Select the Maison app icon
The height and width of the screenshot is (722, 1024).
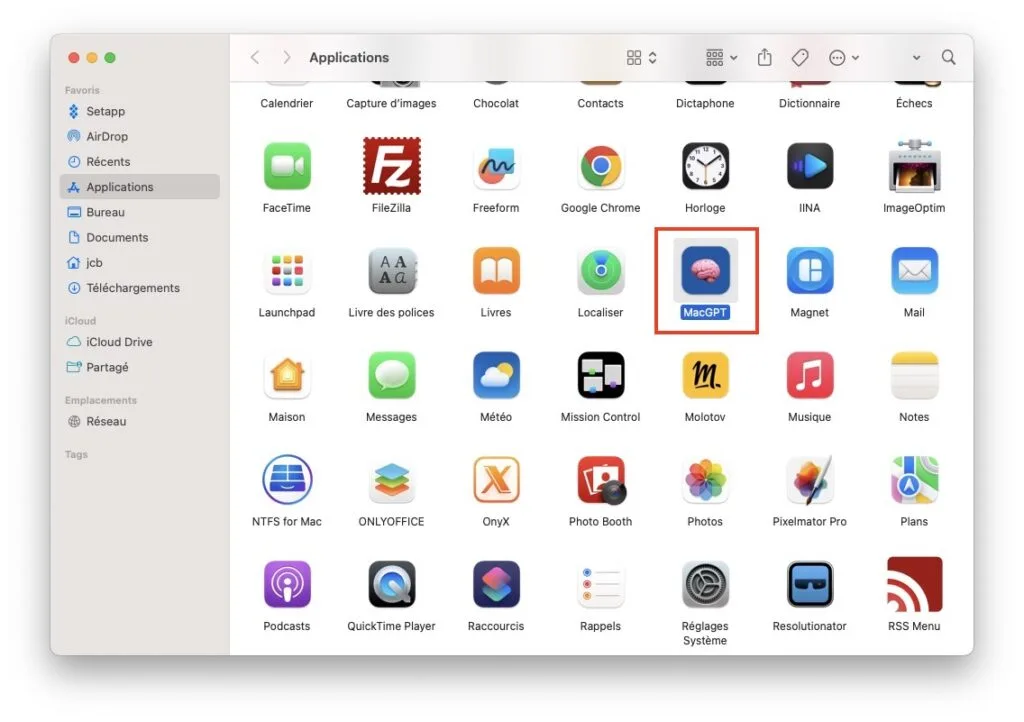tap(287, 375)
